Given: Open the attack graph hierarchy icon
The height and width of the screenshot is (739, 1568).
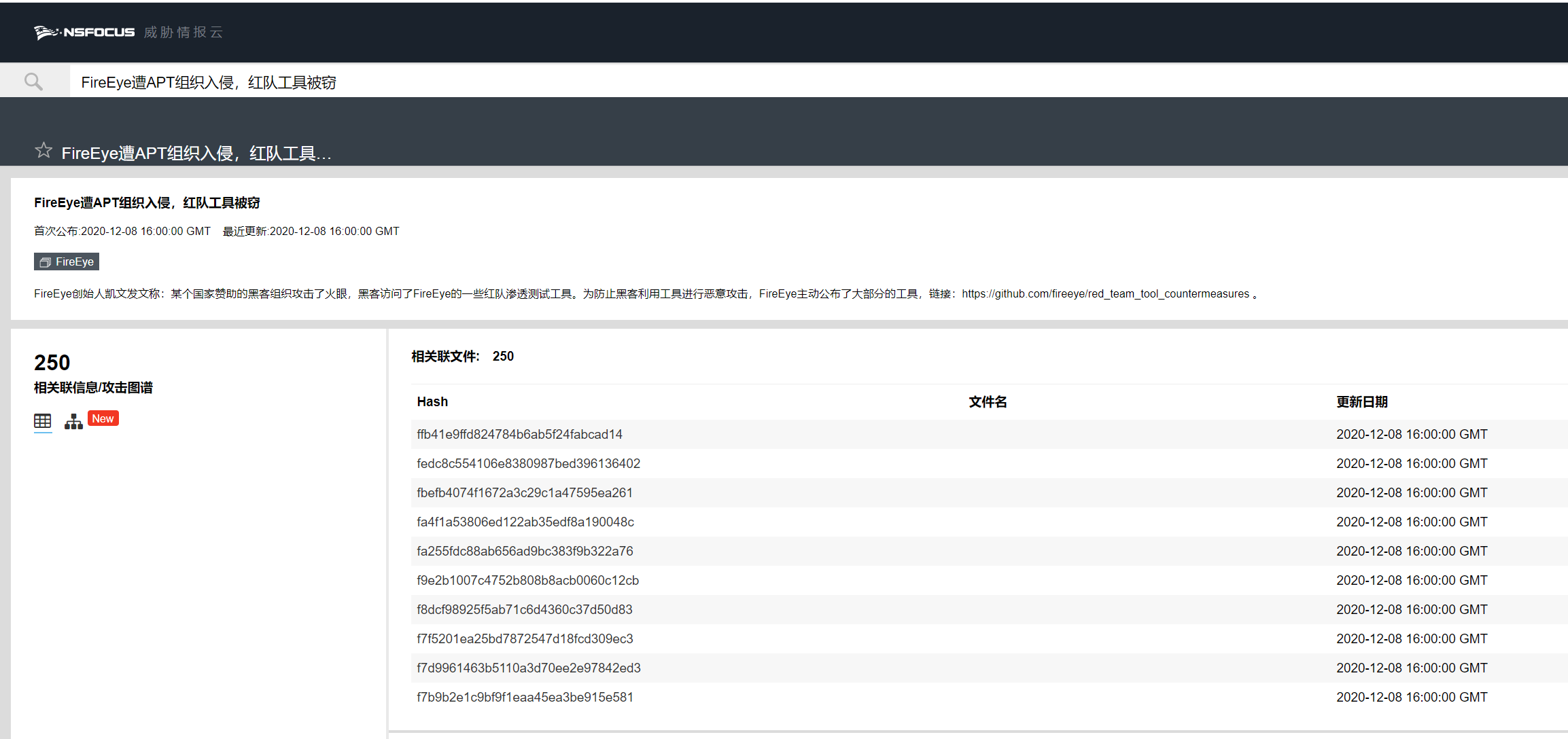Looking at the screenshot, I should click(73, 422).
